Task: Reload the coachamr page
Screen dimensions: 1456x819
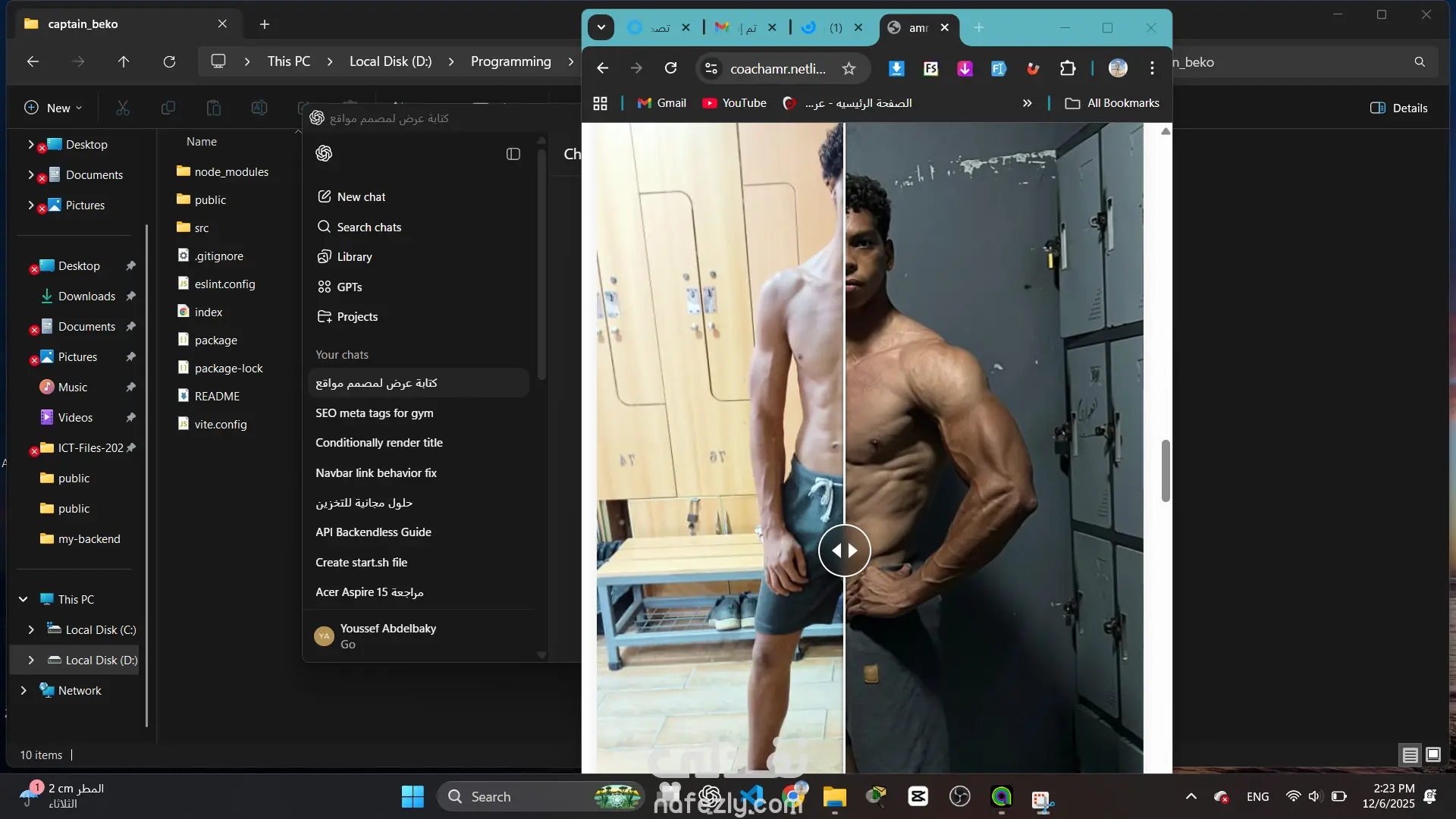Action: tap(670, 68)
